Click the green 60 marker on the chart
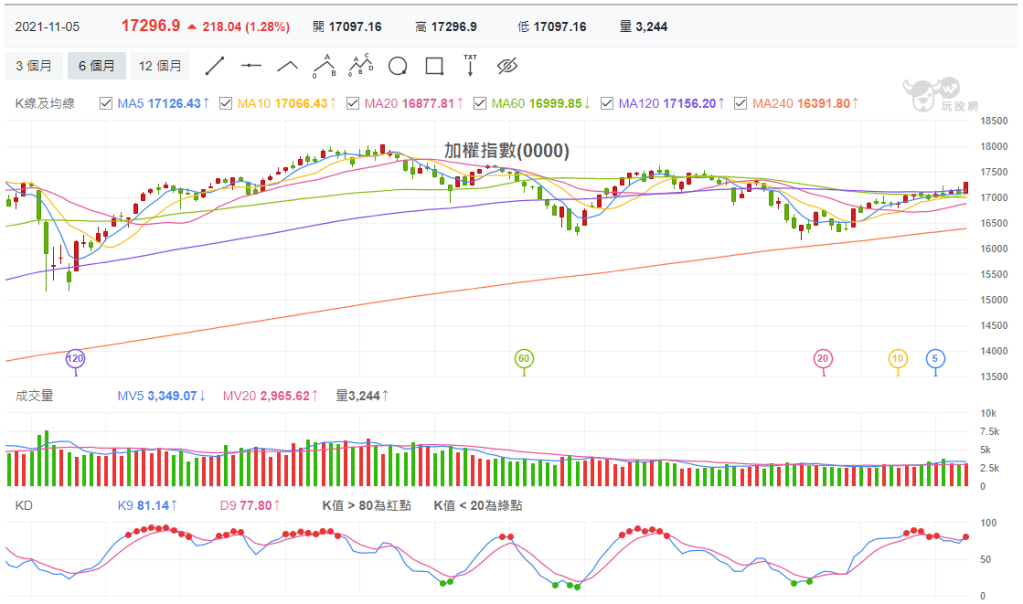The height and width of the screenshot is (604, 1023). pyautogui.click(x=523, y=358)
